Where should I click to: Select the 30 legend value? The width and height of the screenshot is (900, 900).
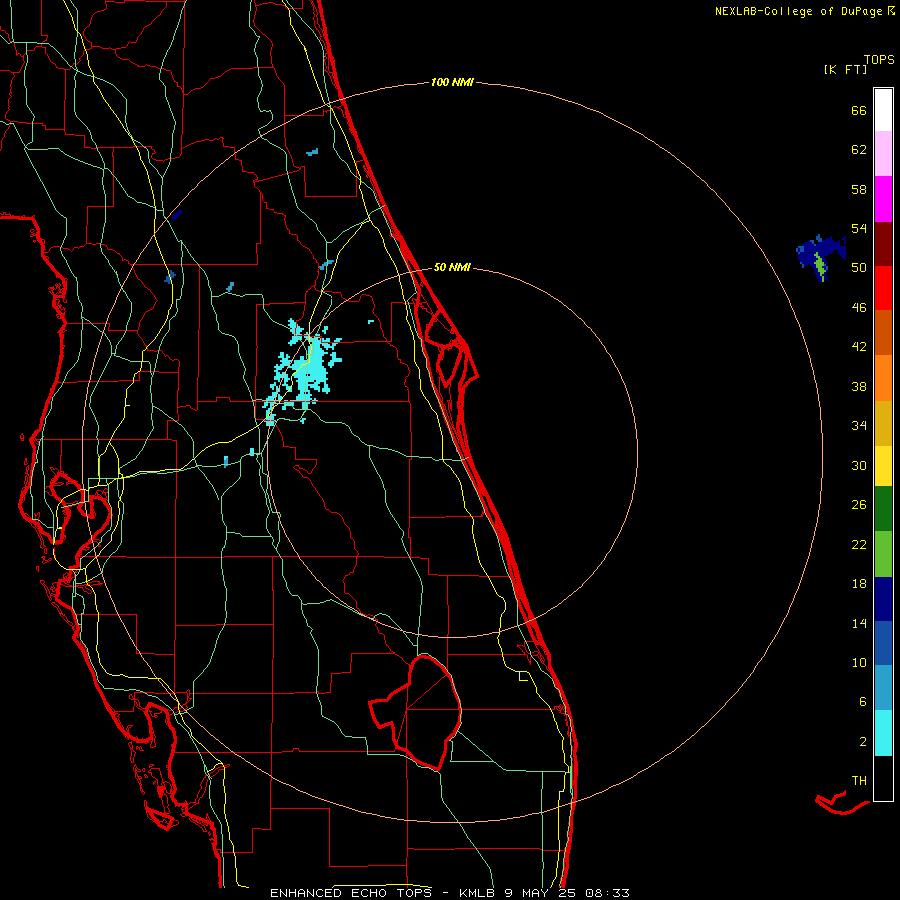point(859,465)
